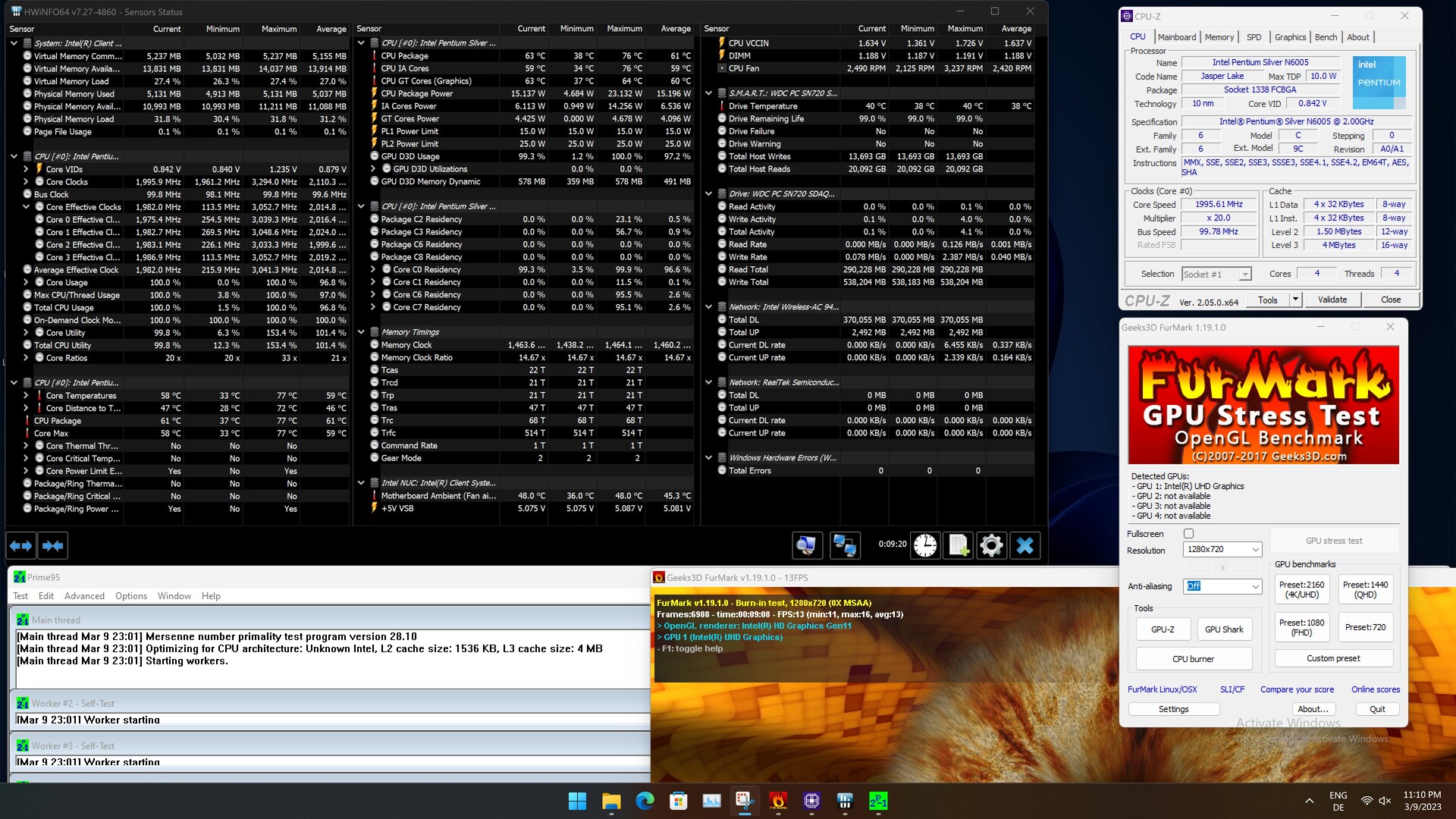Open Prime95 Options menu
This screenshot has width=1456, height=819.
[x=131, y=596]
